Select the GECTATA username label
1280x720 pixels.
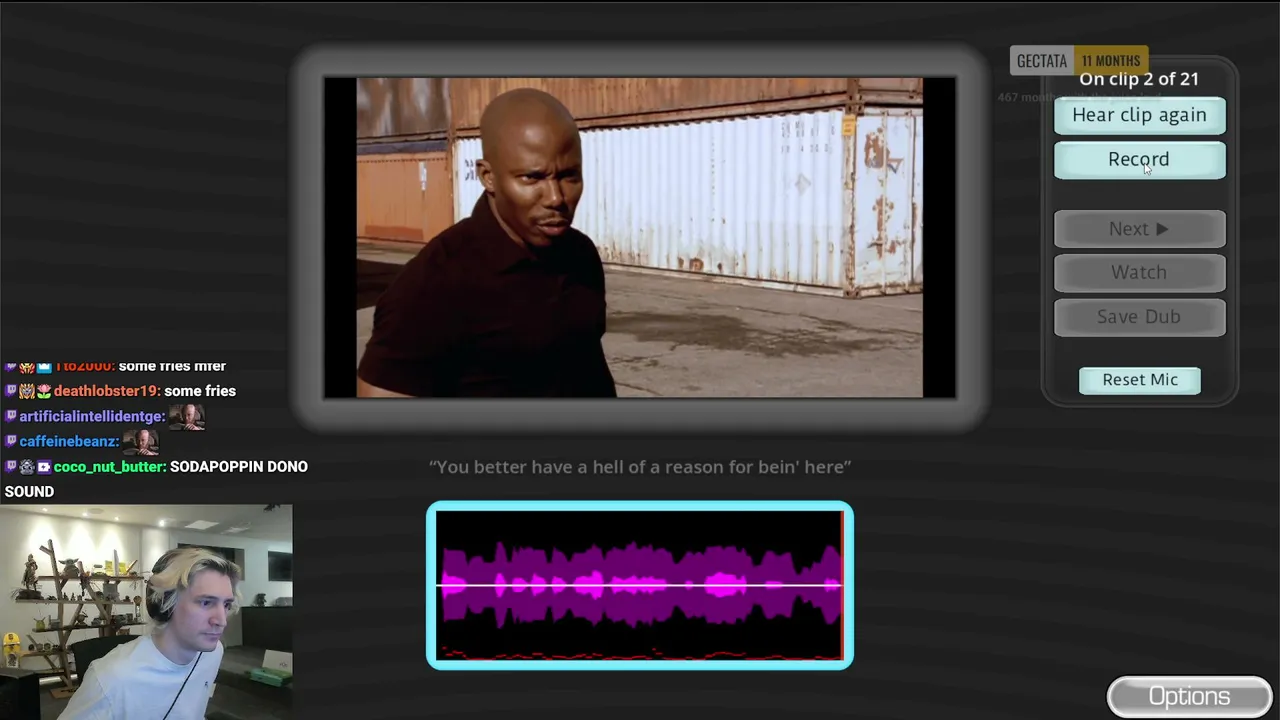1042,61
